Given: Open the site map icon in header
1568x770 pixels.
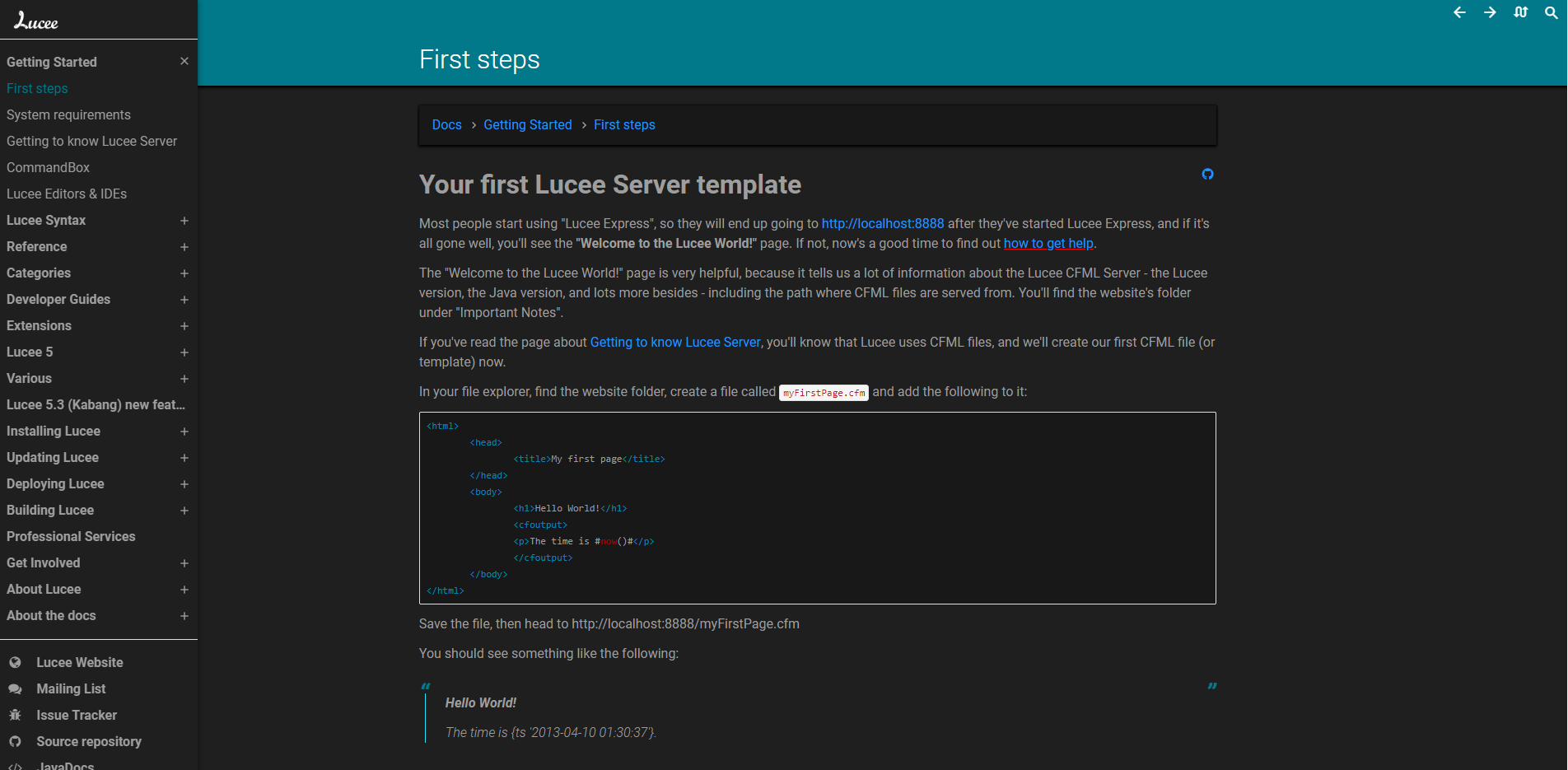Looking at the screenshot, I should tap(1520, 12).
